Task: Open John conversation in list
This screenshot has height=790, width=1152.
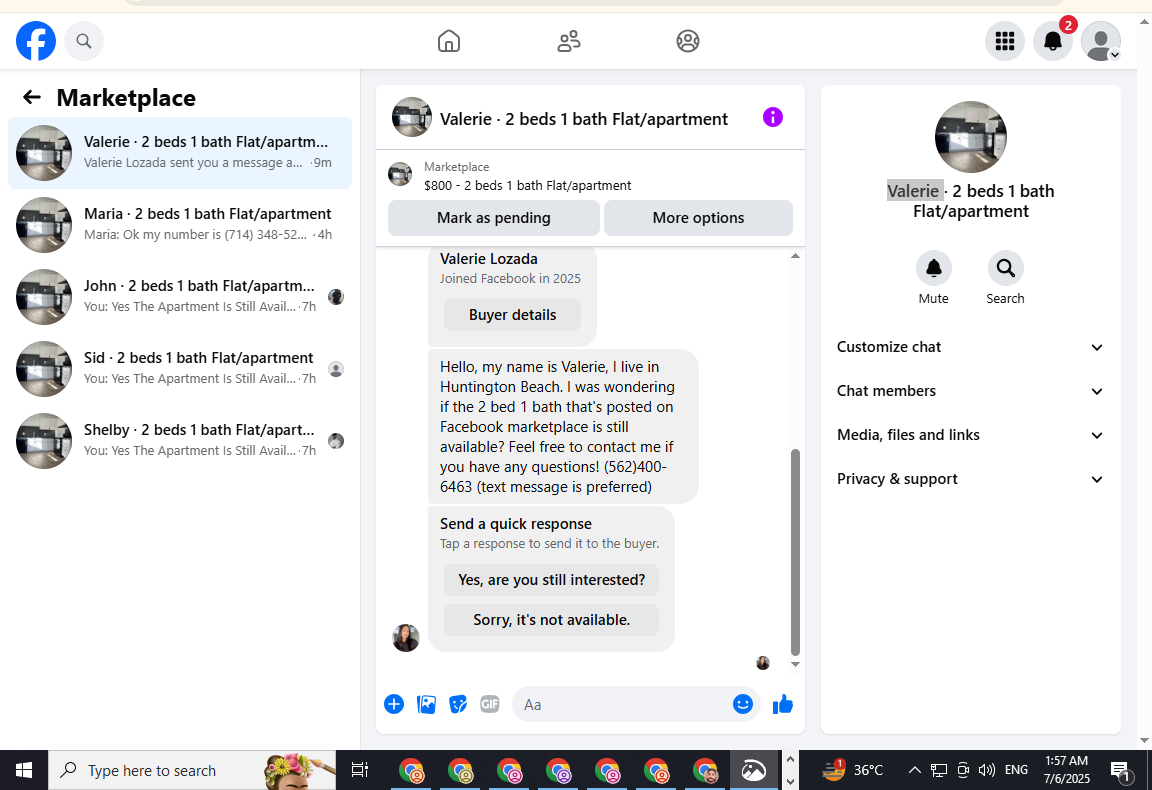Action: tap(180, 297)
